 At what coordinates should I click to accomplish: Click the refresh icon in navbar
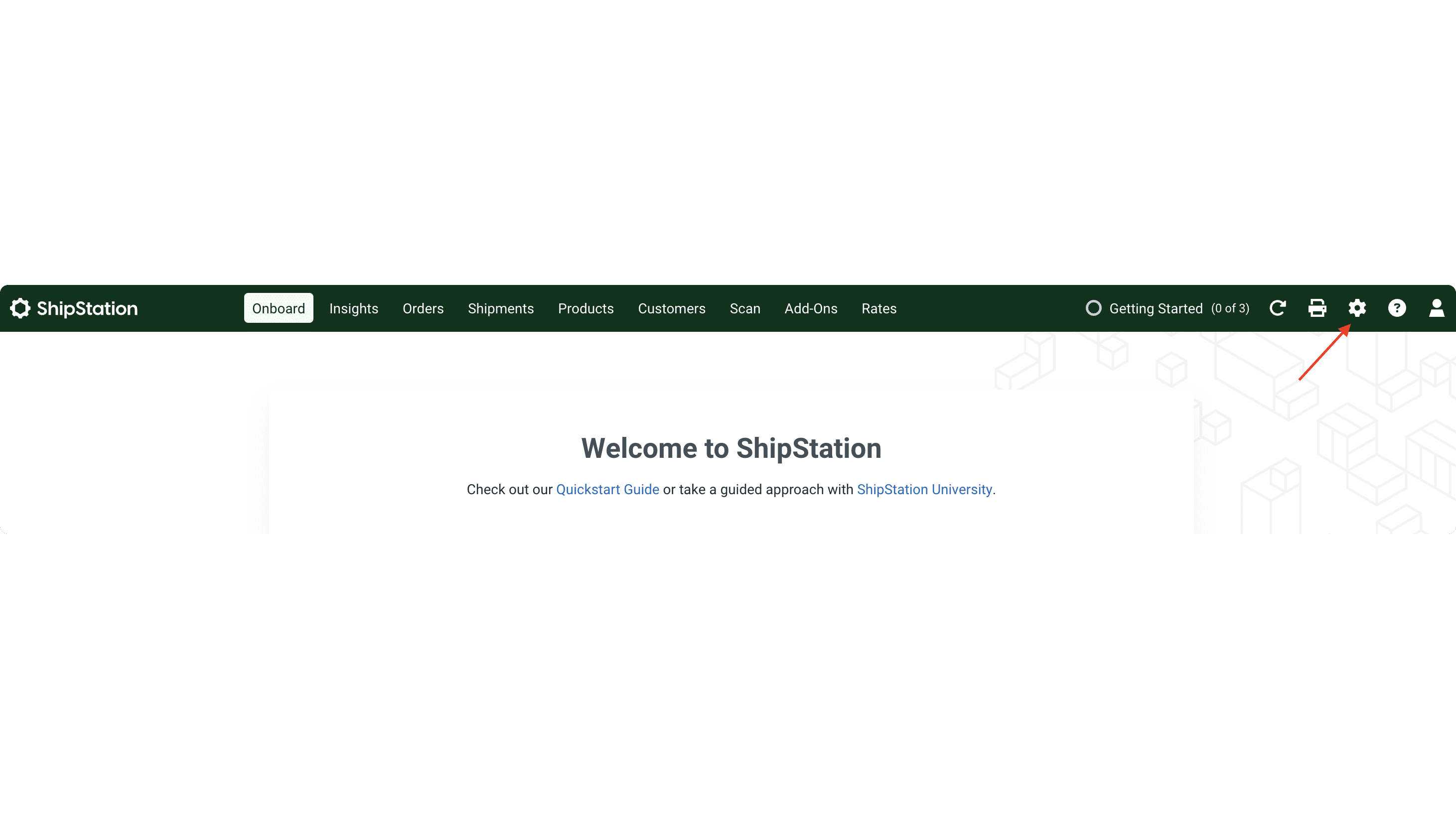(x=1278, y=308)
